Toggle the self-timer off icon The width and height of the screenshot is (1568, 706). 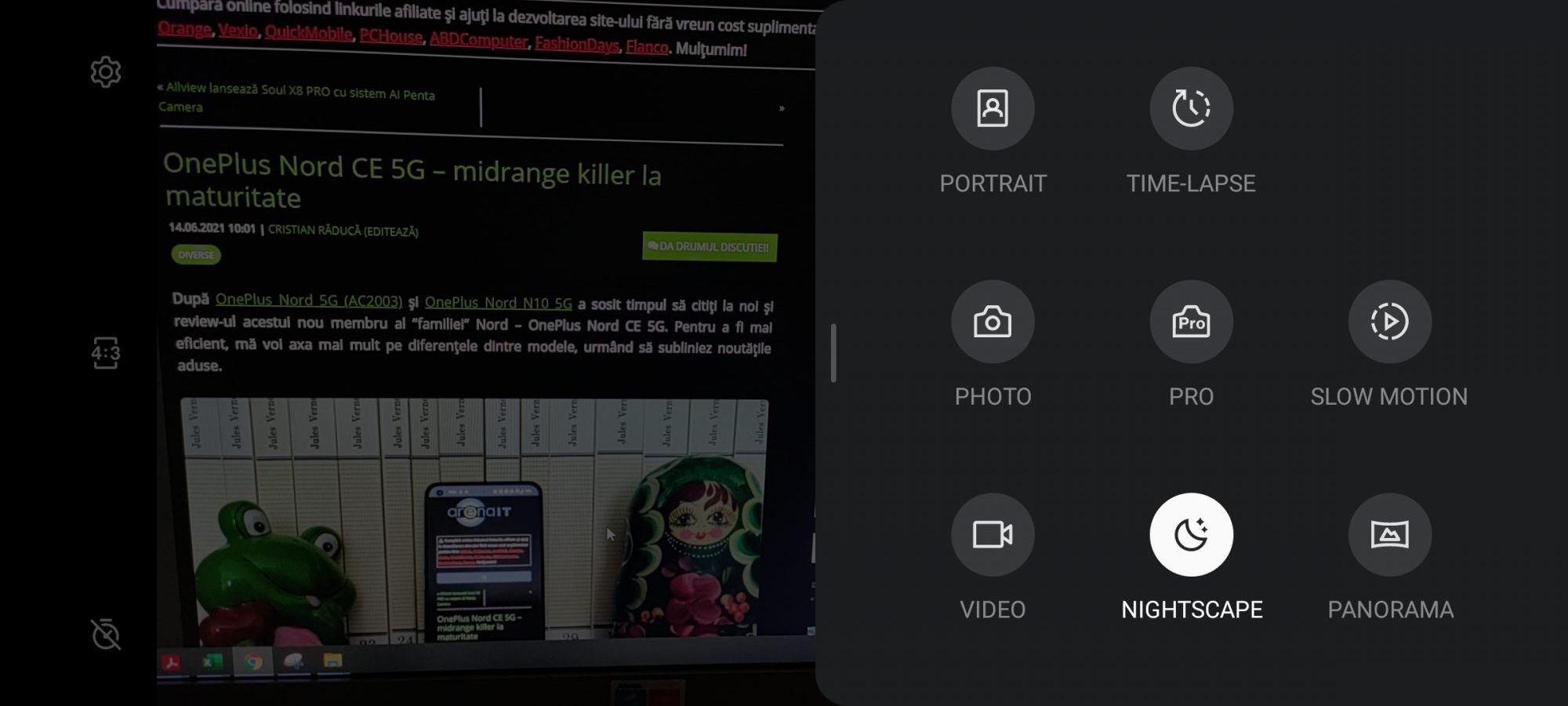[106, 634]
